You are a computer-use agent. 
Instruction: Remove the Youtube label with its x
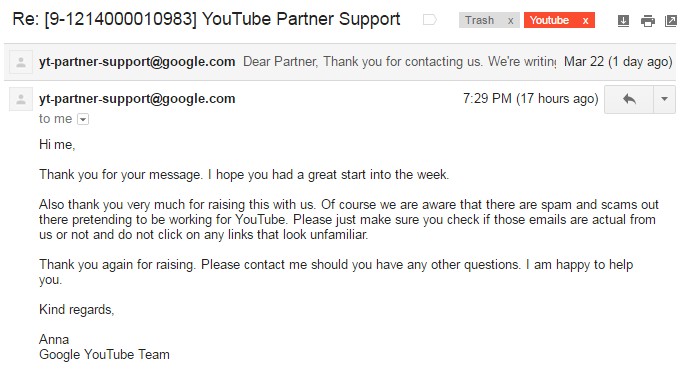[x=585, y=20]
